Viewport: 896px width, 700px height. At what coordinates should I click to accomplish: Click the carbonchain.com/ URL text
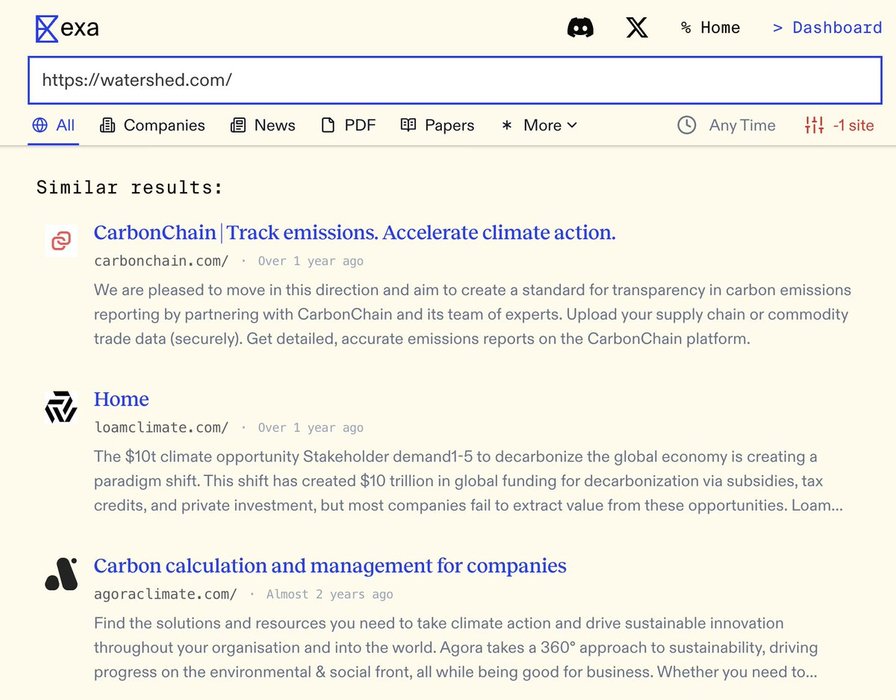click(161, 261)
